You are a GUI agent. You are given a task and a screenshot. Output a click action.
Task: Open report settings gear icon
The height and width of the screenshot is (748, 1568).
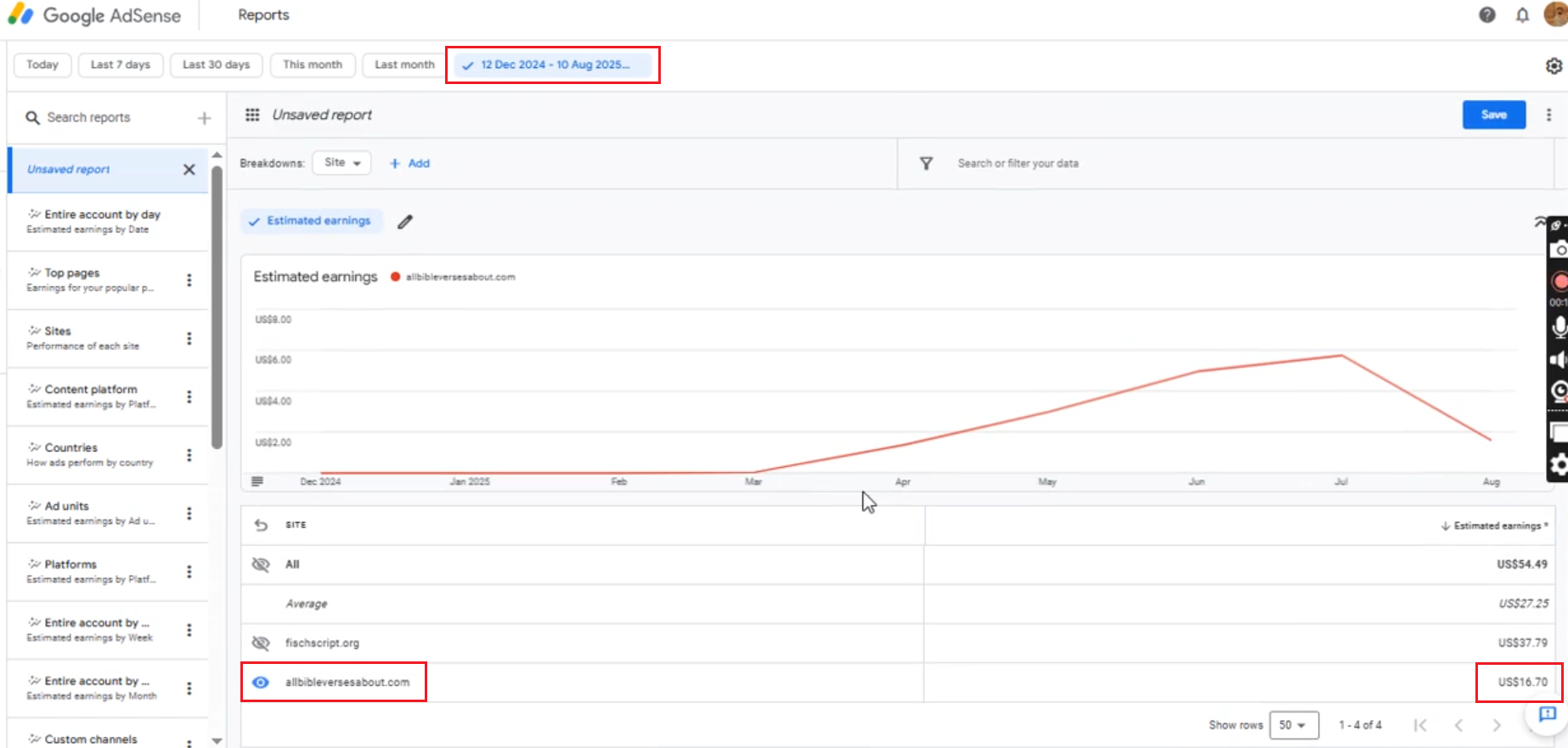click(1554, 66)
